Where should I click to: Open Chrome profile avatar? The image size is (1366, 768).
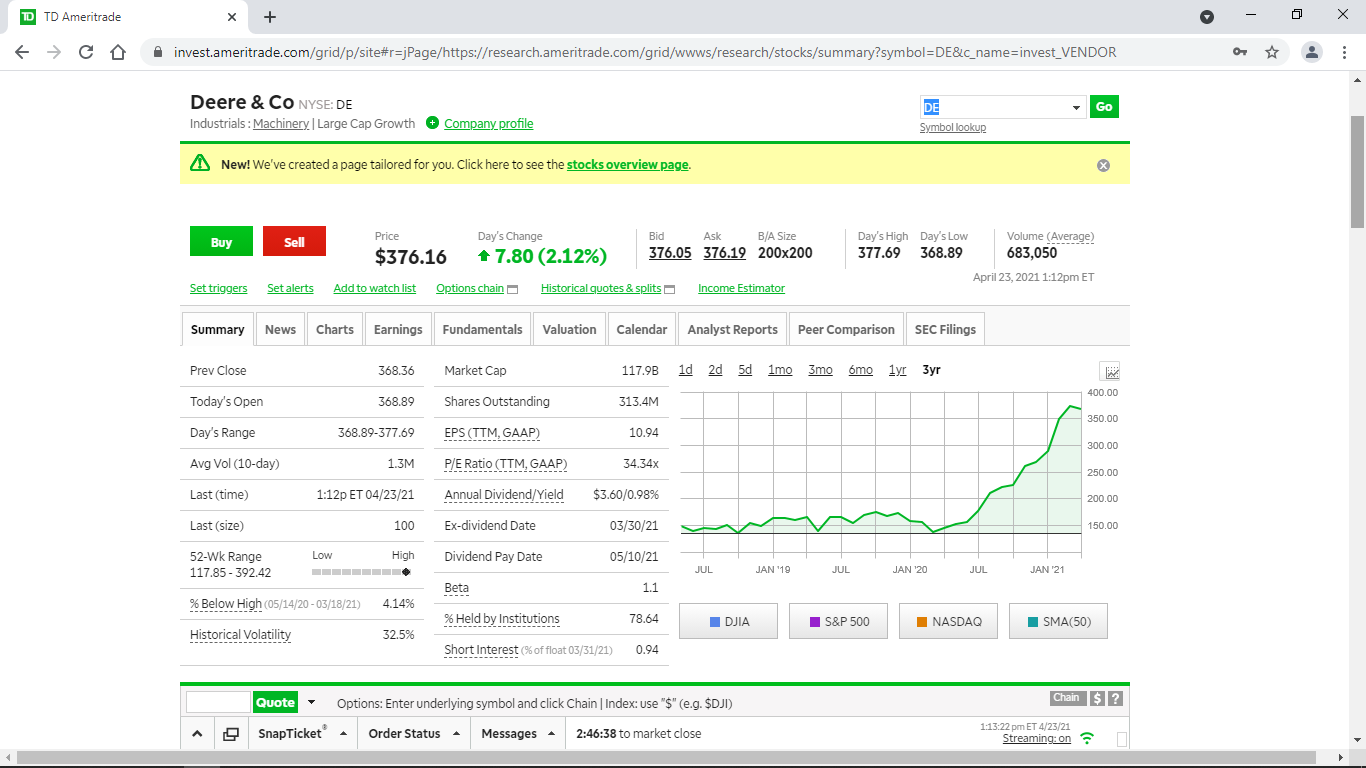pos(1313,52)
